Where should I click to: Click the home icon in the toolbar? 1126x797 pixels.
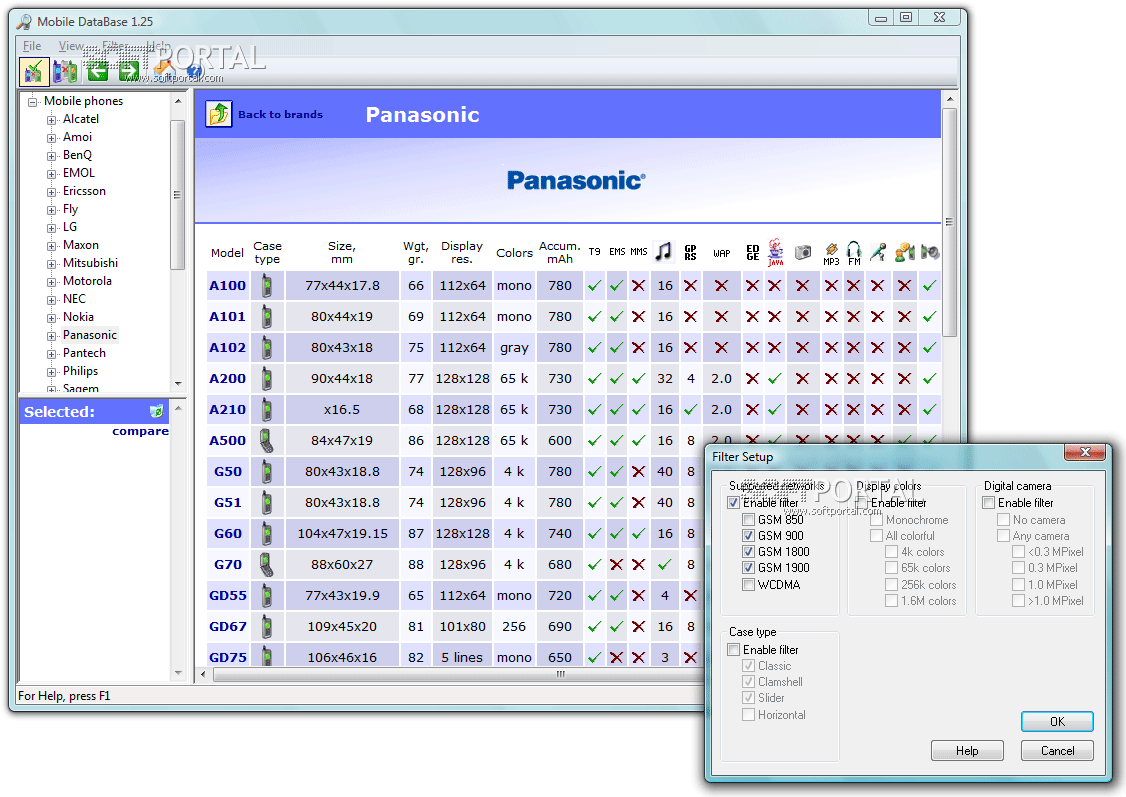coord(164,69)
